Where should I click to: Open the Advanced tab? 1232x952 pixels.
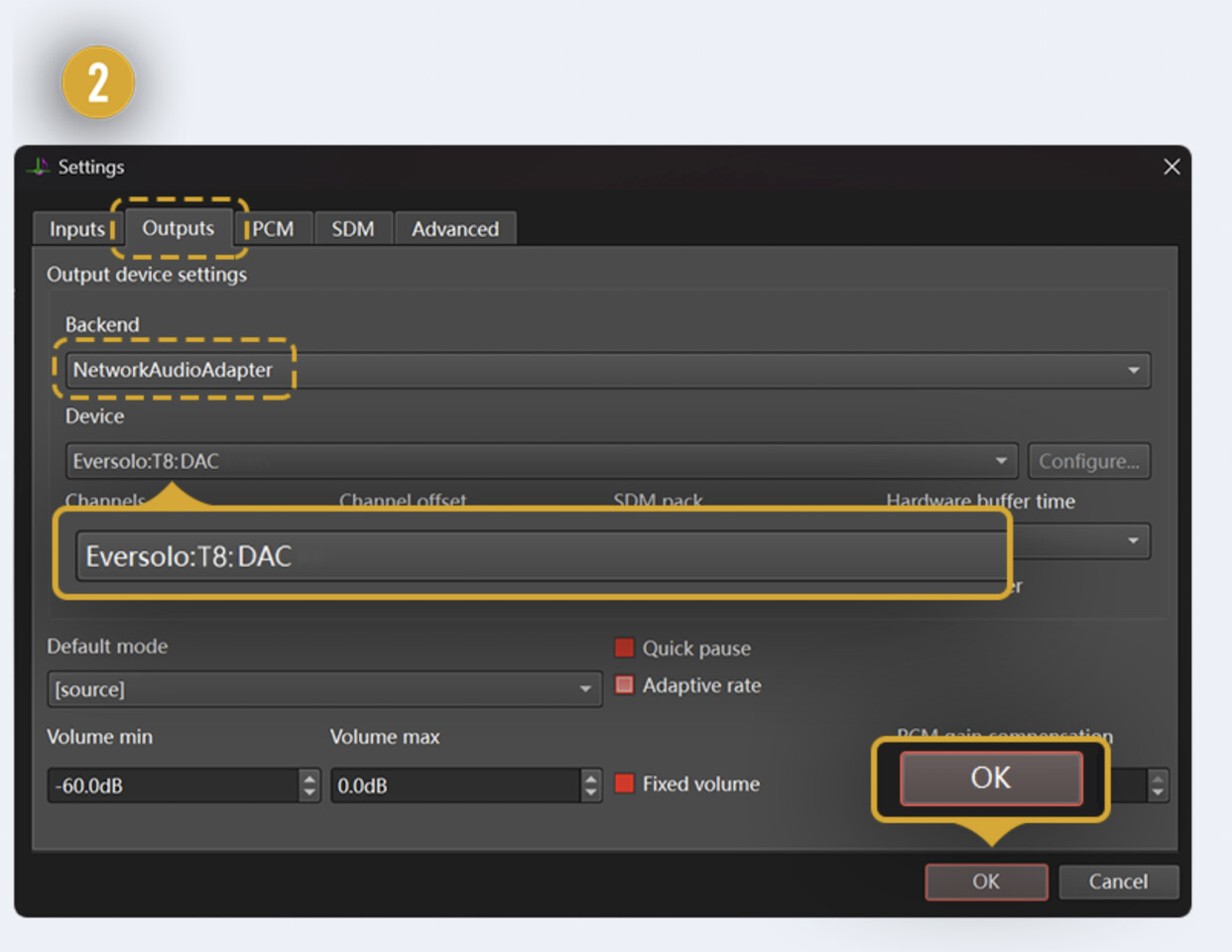click(x=455, y=229)
